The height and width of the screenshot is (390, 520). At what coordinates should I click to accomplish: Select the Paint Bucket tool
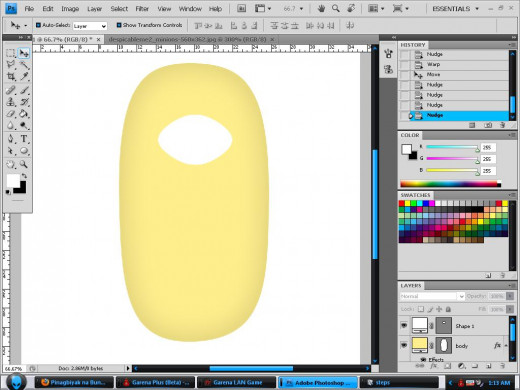24,114
